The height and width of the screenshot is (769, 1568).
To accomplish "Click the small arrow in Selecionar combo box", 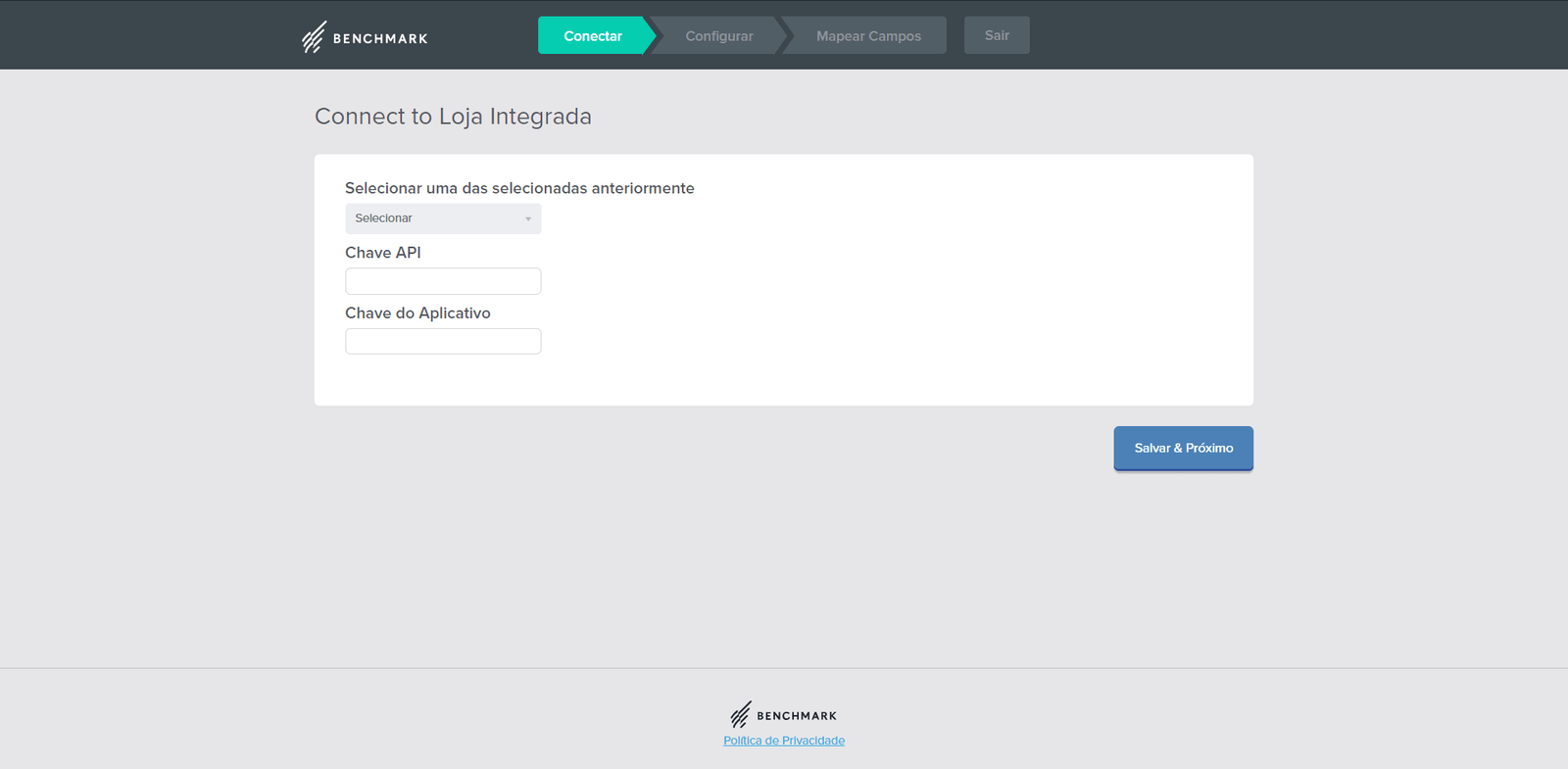I will 528,218.
